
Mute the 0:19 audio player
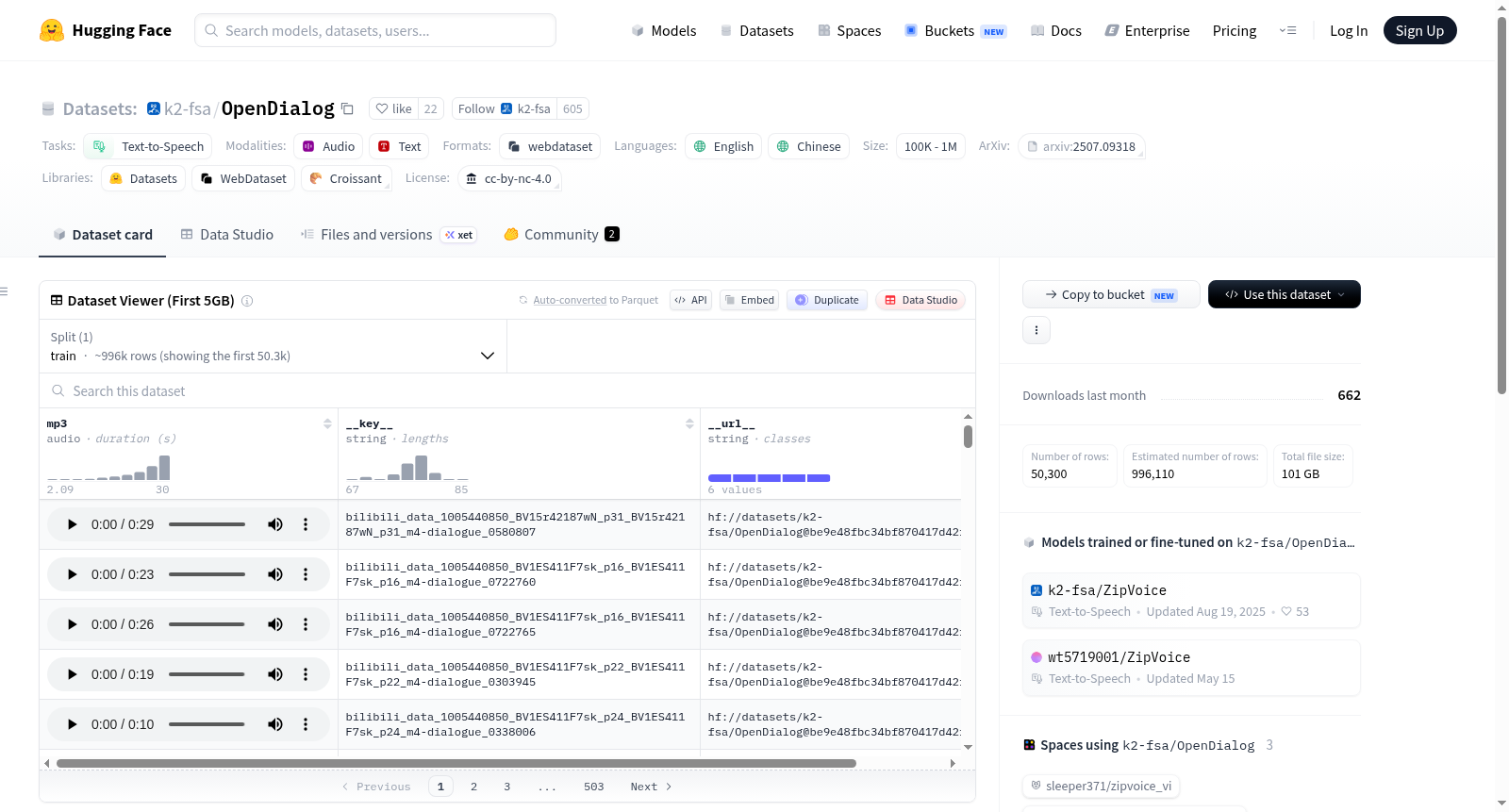tap(275, 674)
